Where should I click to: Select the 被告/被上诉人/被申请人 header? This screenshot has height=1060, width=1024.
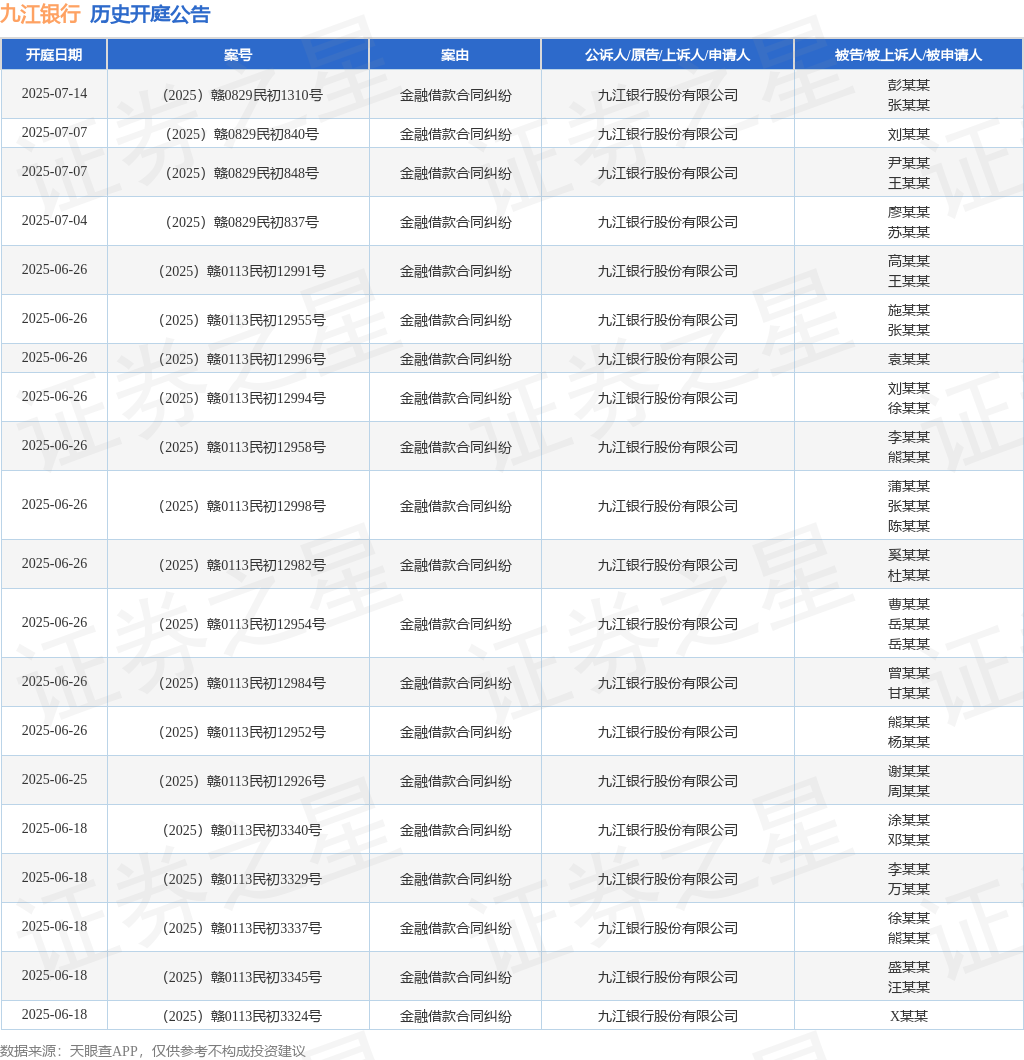tap(908, 55)
